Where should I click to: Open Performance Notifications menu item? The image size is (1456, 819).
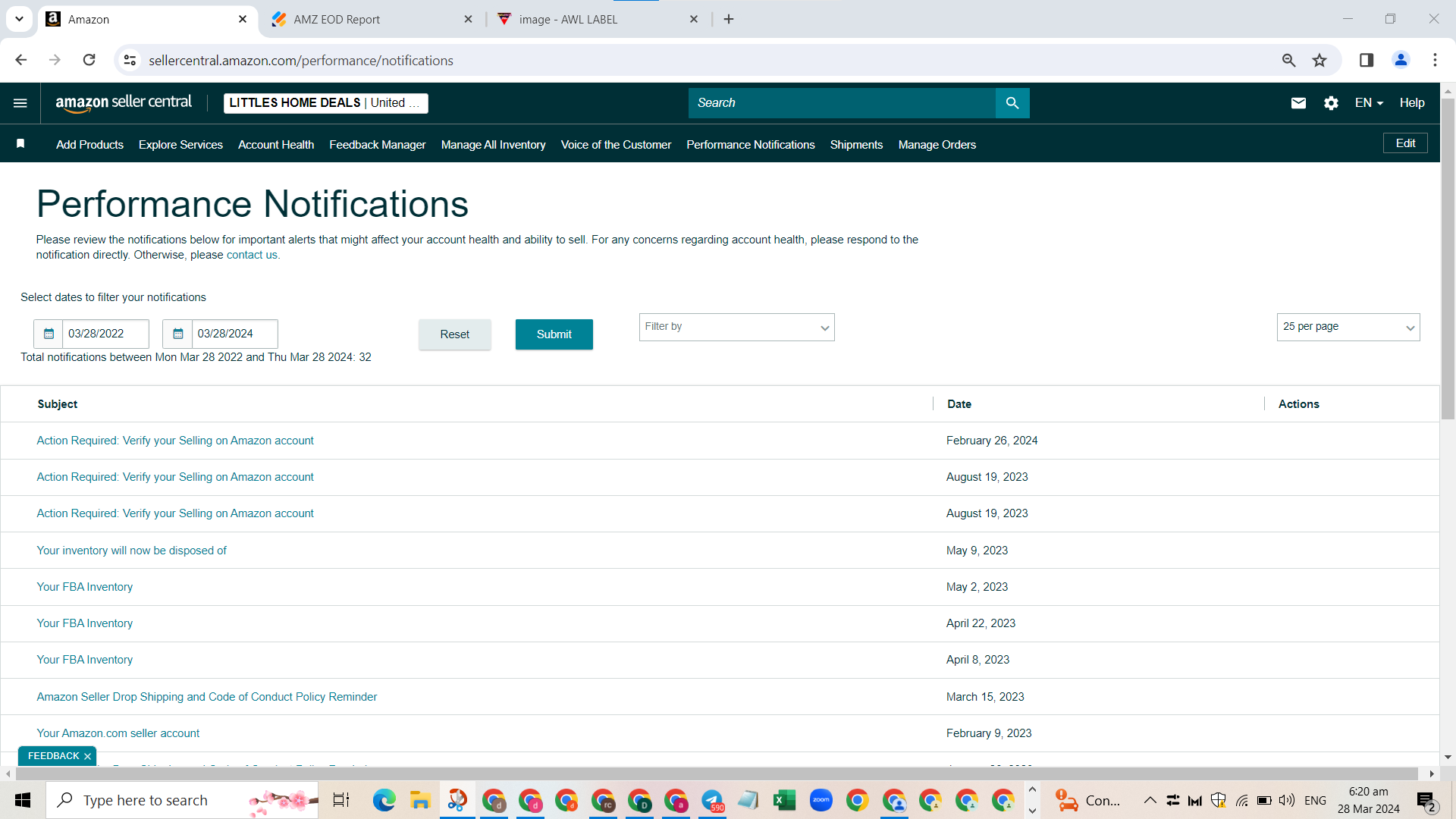tap(750, 145)
